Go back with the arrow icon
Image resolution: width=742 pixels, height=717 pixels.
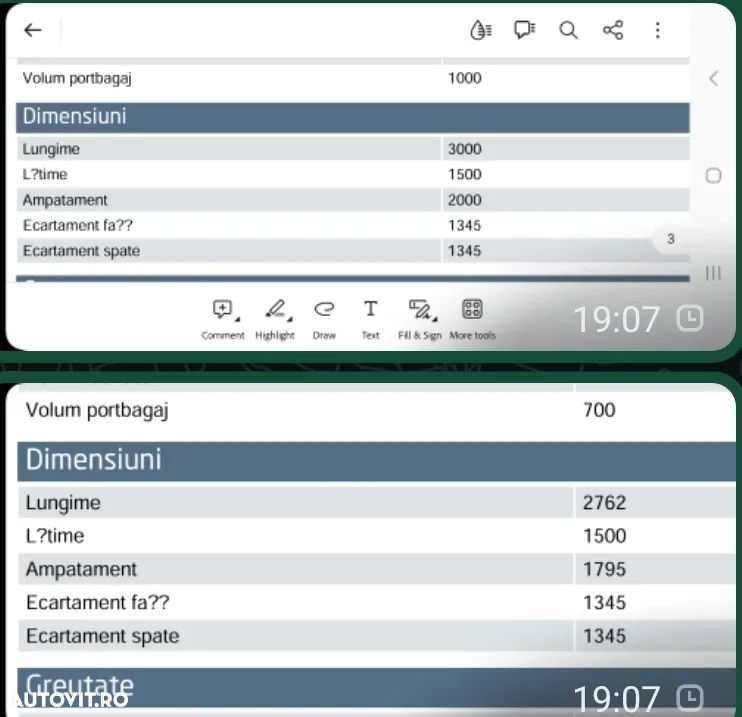(33, 30)
